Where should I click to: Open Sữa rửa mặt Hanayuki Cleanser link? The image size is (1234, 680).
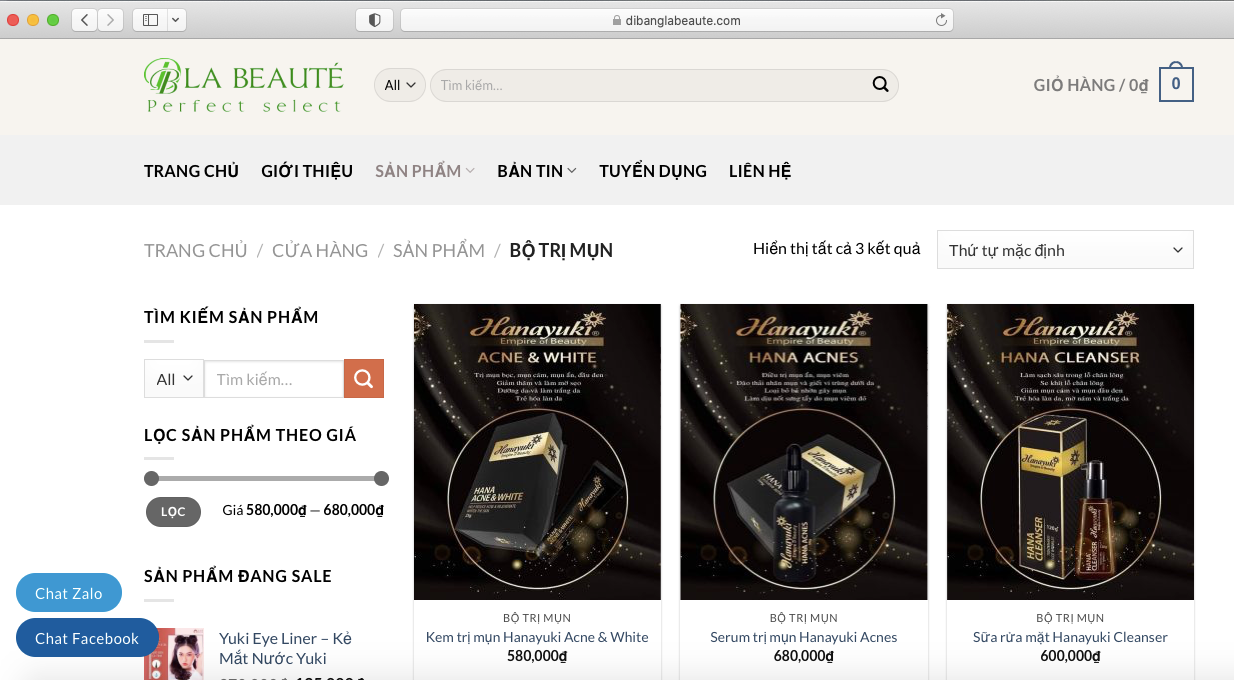pyautogui.click(x=1070, y=637)
